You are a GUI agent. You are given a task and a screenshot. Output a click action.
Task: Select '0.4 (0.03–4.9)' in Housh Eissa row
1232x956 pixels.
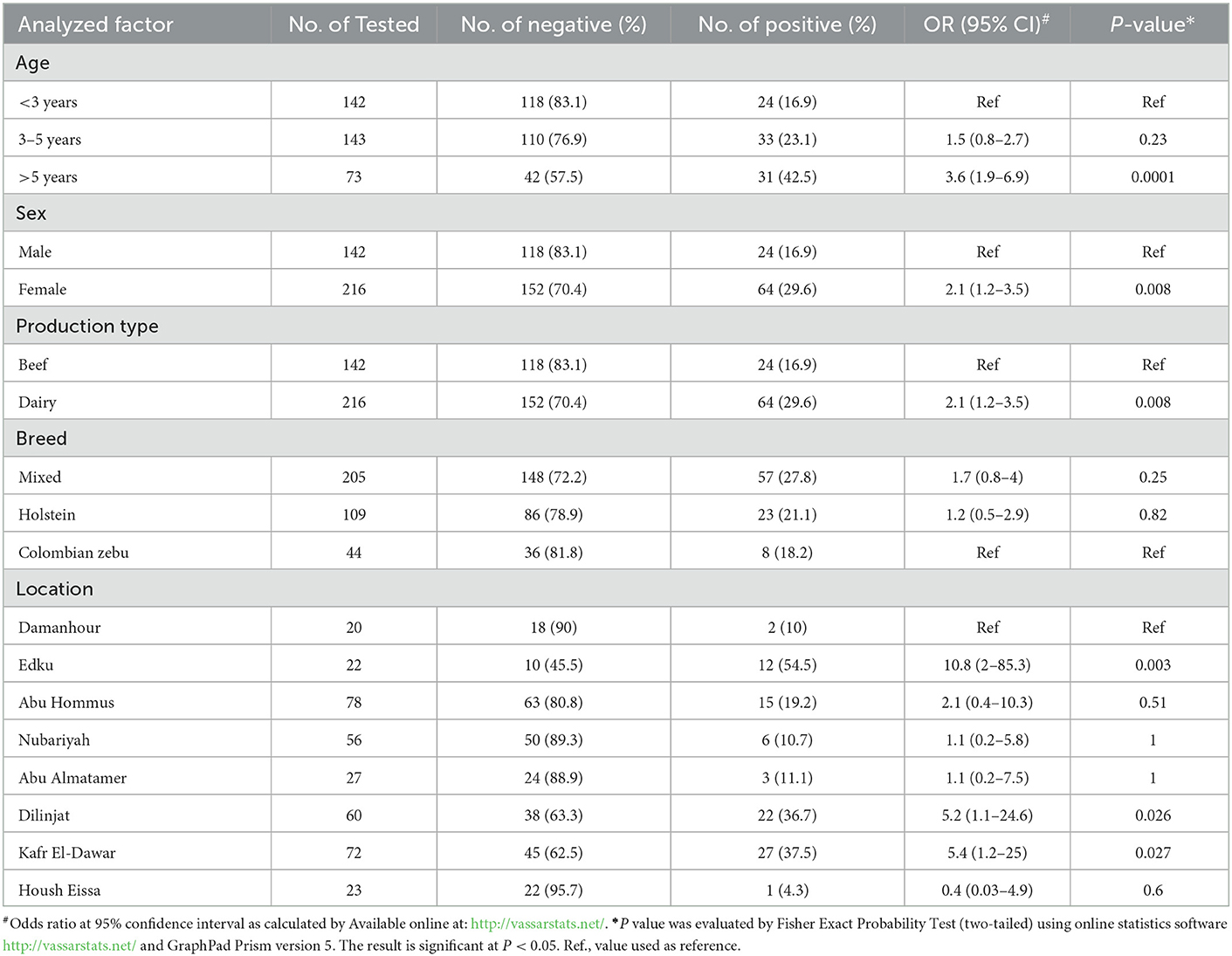[987, 891]
